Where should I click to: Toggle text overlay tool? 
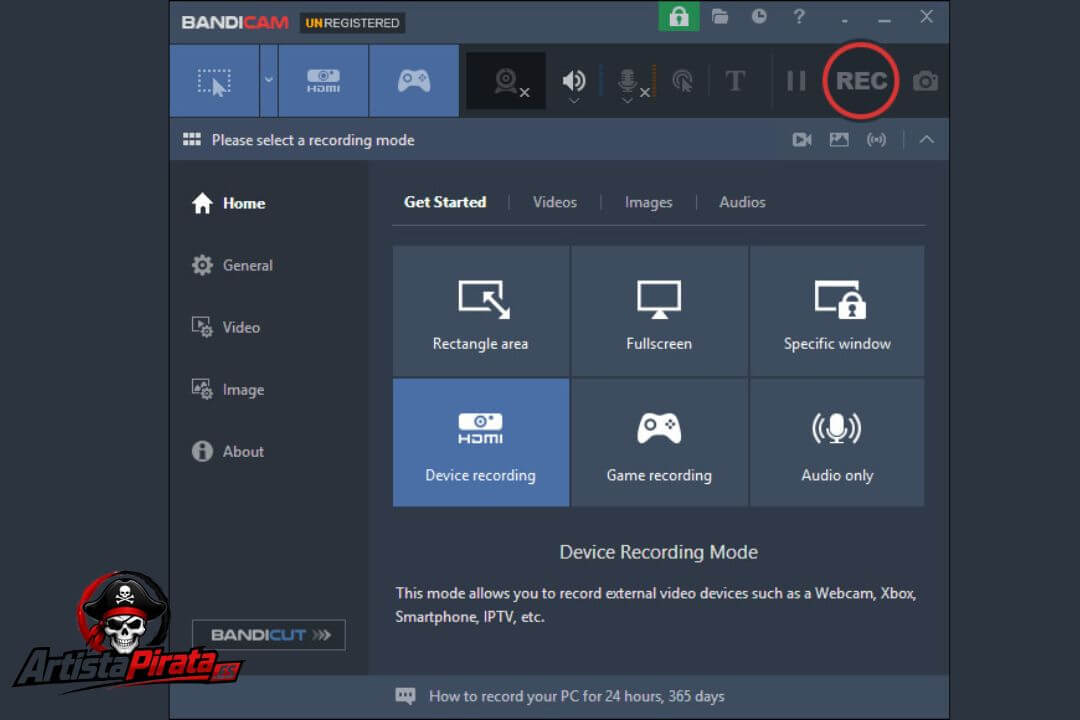pyautogui.click(x=736, y=81)
